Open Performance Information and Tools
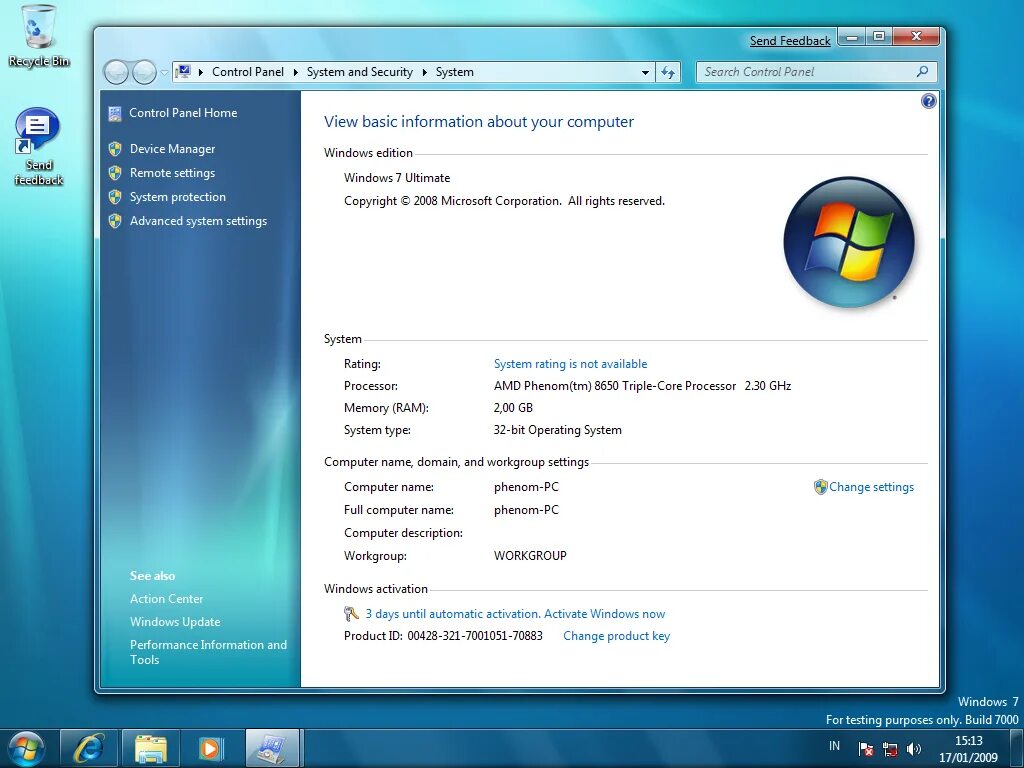 208,652
